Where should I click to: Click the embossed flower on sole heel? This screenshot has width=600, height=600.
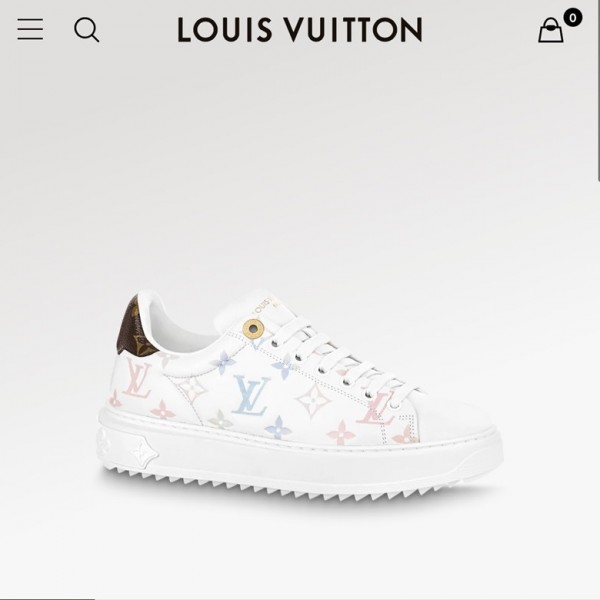[144, 453]
